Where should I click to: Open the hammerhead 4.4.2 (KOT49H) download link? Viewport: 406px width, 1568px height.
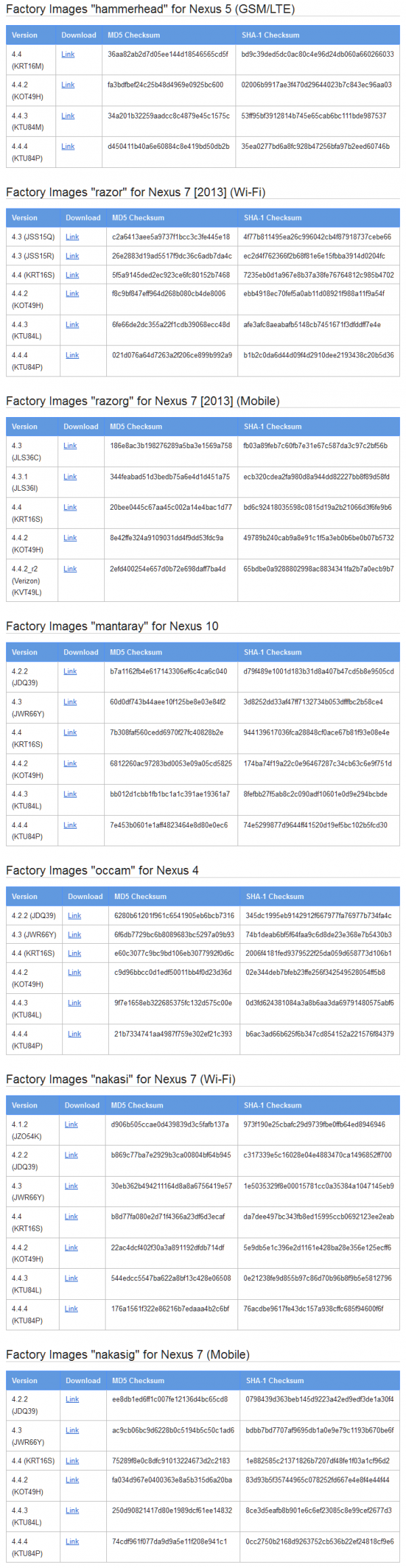pyautogui.click(x=68, y=85)
